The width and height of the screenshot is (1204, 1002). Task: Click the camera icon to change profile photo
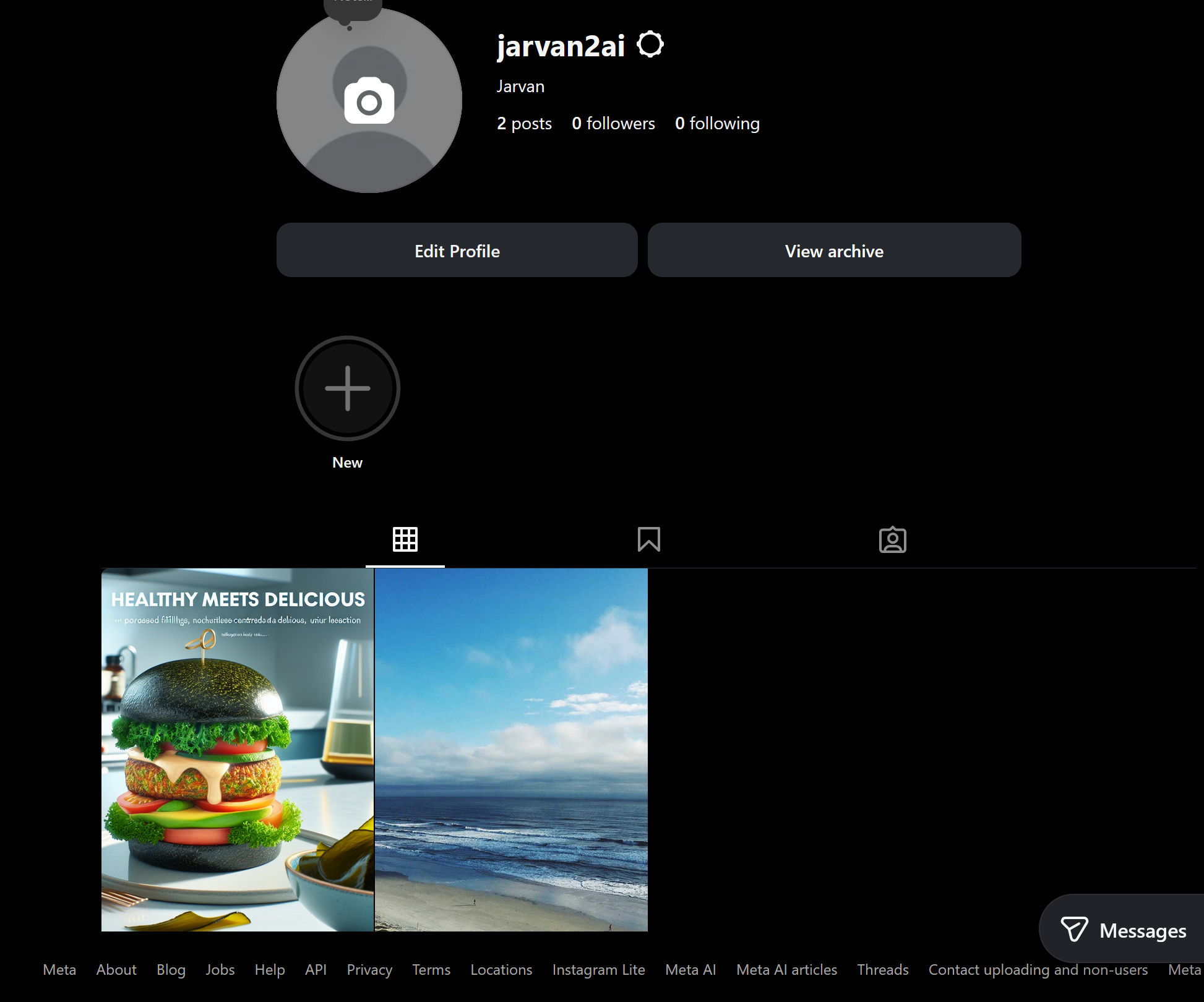369,101
